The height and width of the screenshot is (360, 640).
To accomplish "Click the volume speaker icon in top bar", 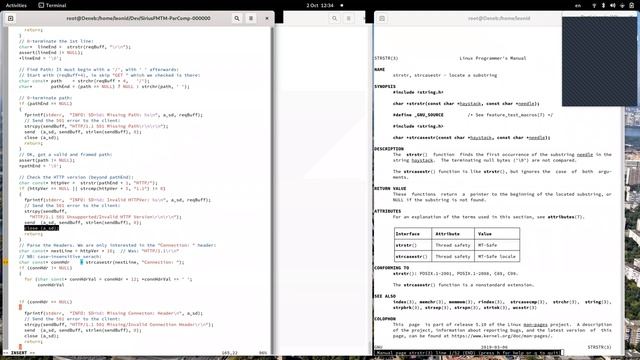I will [613, 5].
